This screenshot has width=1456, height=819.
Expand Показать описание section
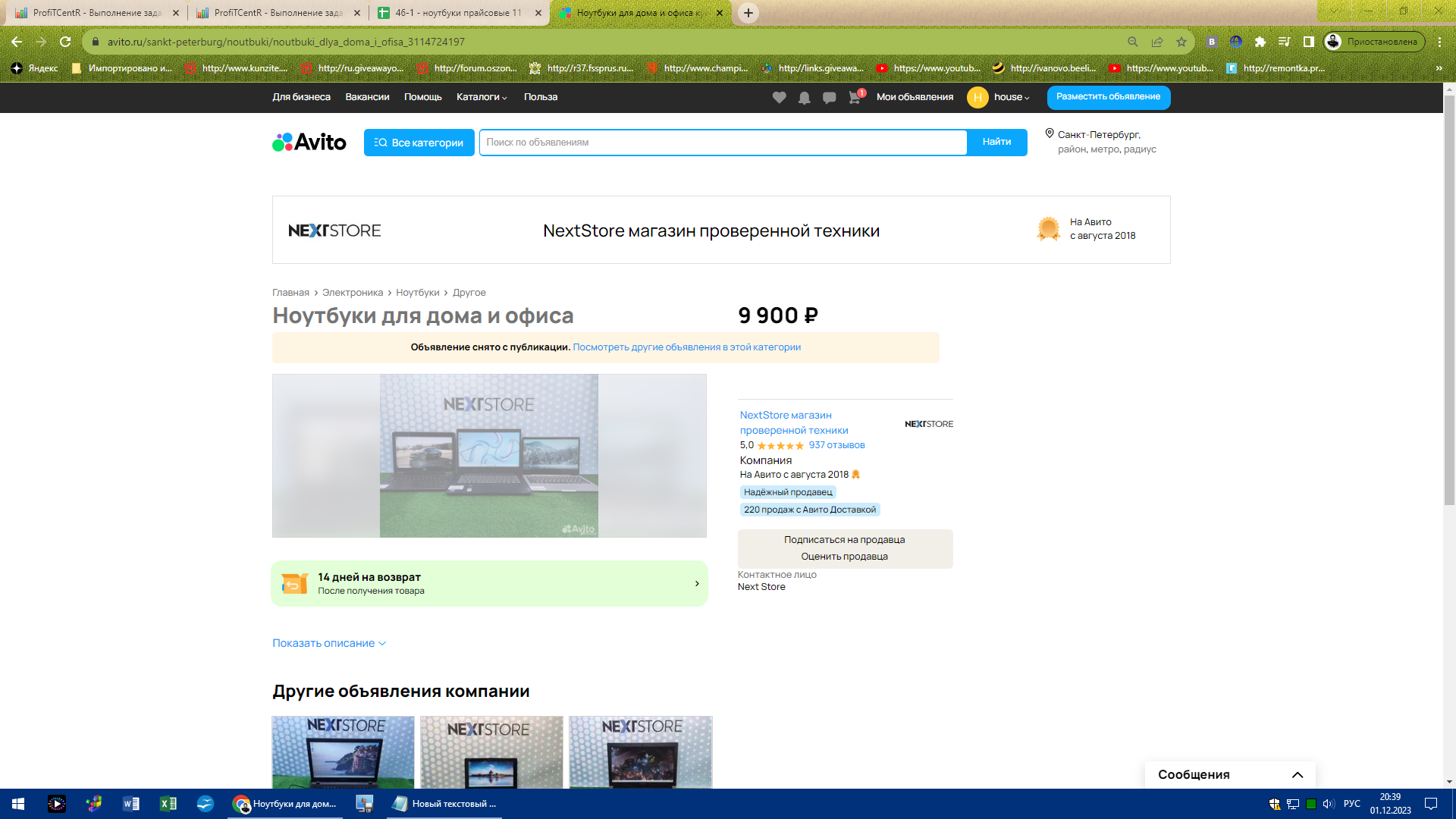(x=329, y=643)
